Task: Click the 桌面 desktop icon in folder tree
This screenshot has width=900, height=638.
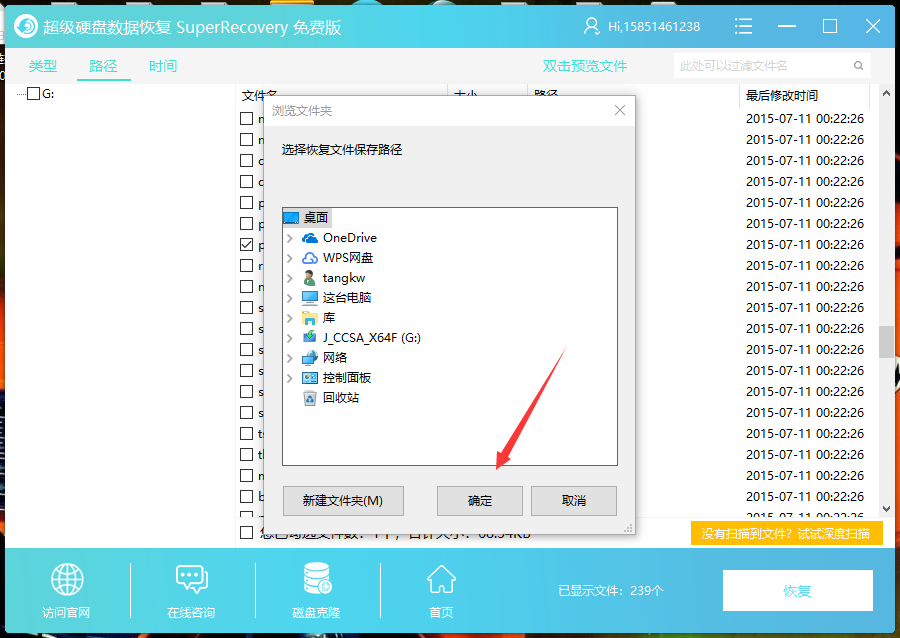Action: [291, 218]
